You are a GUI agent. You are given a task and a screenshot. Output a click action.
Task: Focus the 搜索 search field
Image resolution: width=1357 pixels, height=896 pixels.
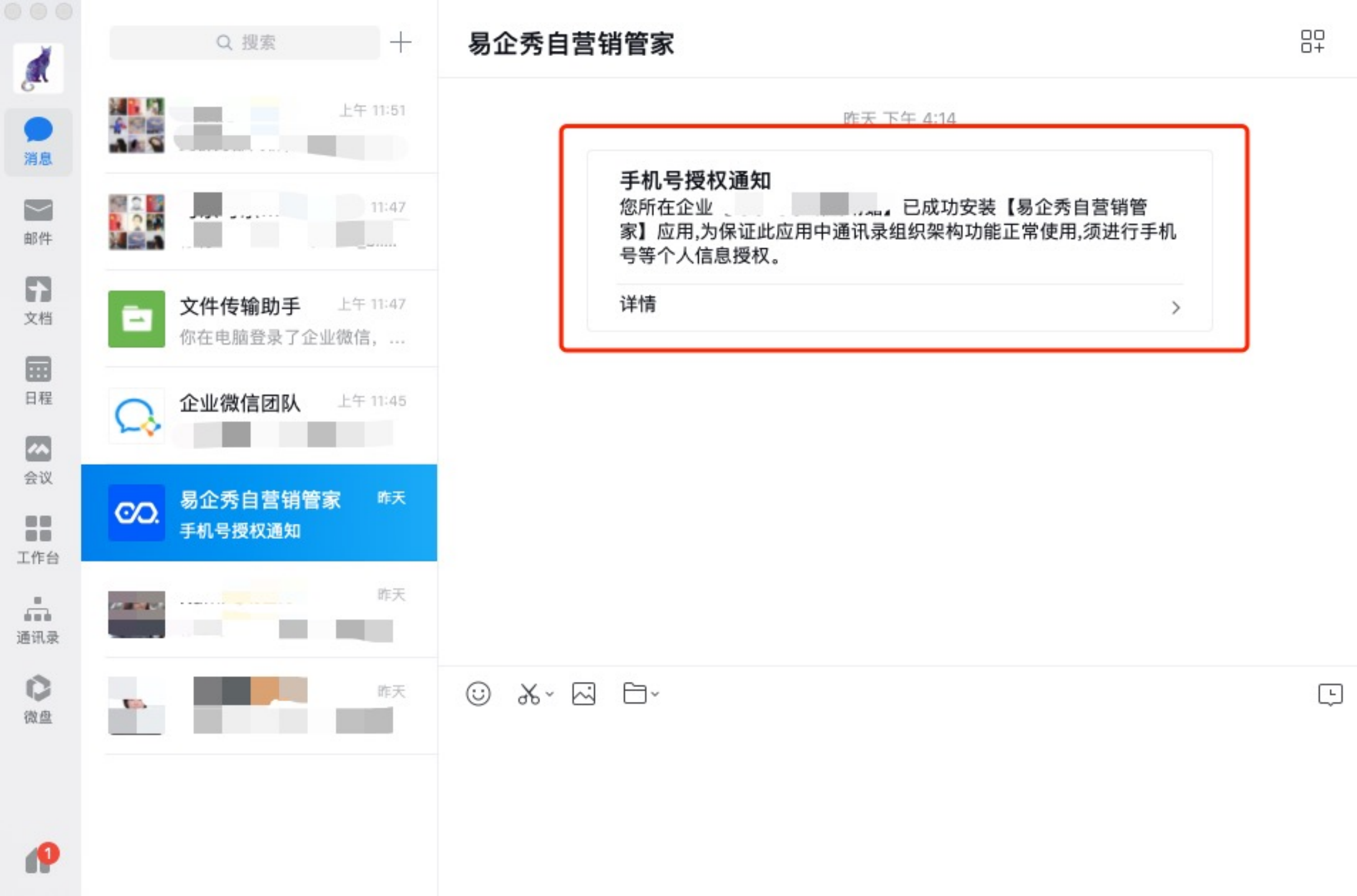coord(245,42)
